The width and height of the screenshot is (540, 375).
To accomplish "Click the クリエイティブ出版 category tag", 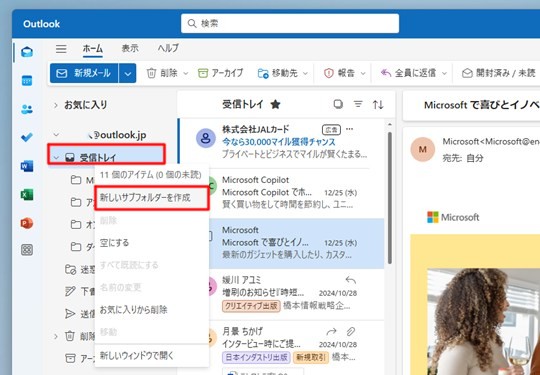I will click(x=251, y=306).
